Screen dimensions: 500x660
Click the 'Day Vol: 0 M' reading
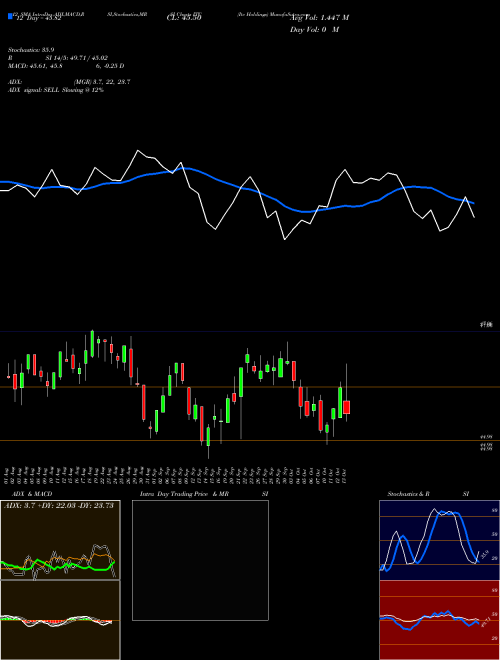(314, 30)
